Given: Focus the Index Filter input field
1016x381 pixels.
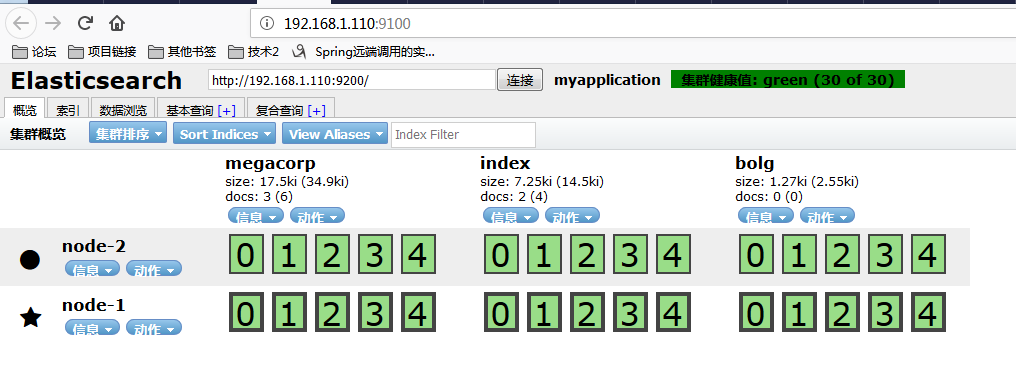Looking at the screenshot, I should (x=463, y=135).
